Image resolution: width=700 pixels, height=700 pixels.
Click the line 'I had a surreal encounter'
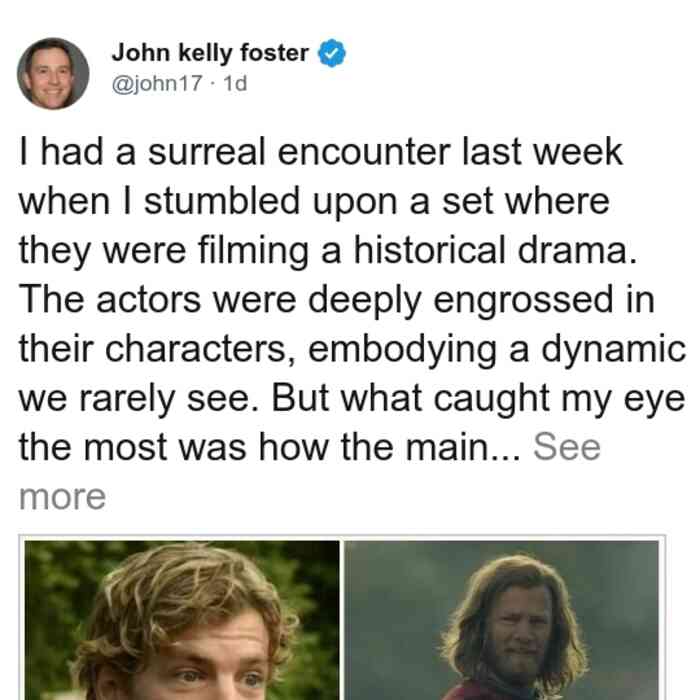point(321,152)
